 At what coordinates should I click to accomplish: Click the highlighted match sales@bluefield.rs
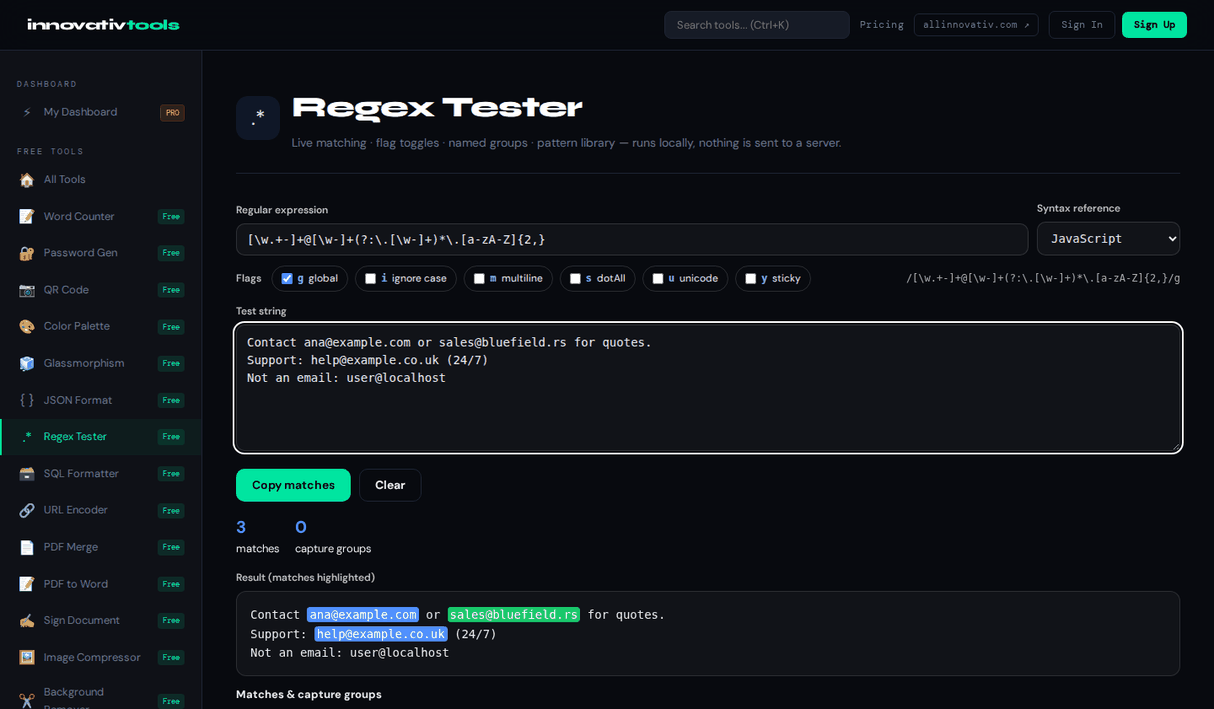point(514,615)
